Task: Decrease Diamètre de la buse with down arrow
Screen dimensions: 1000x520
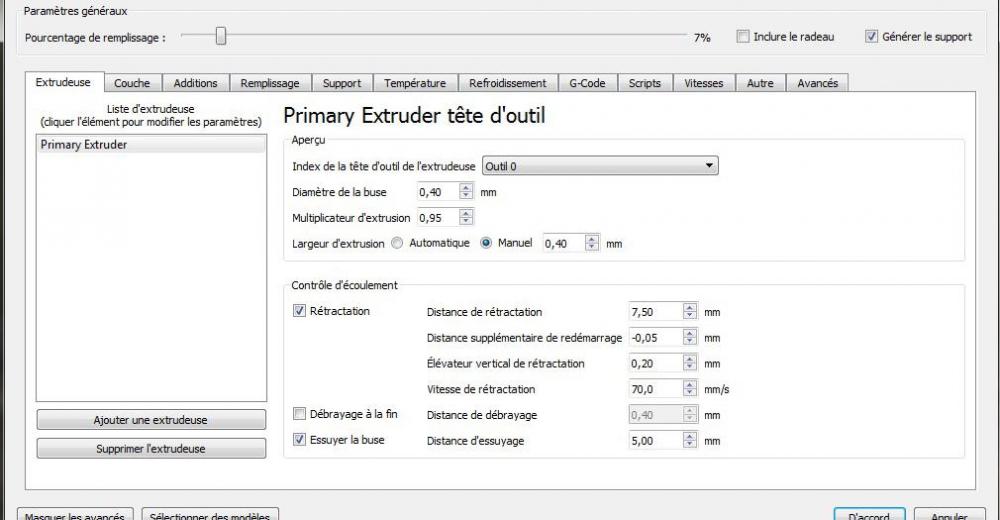Action: (x=466, y=197)
